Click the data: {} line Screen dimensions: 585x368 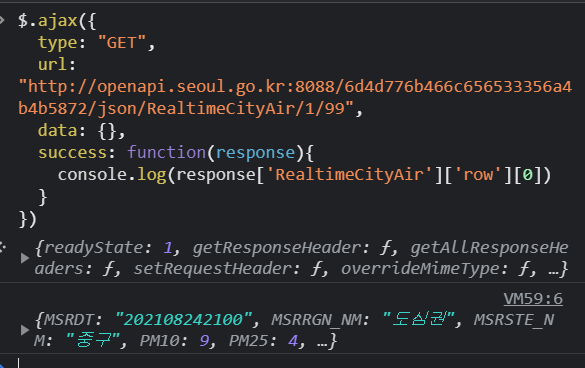click(x=81, y=131)
